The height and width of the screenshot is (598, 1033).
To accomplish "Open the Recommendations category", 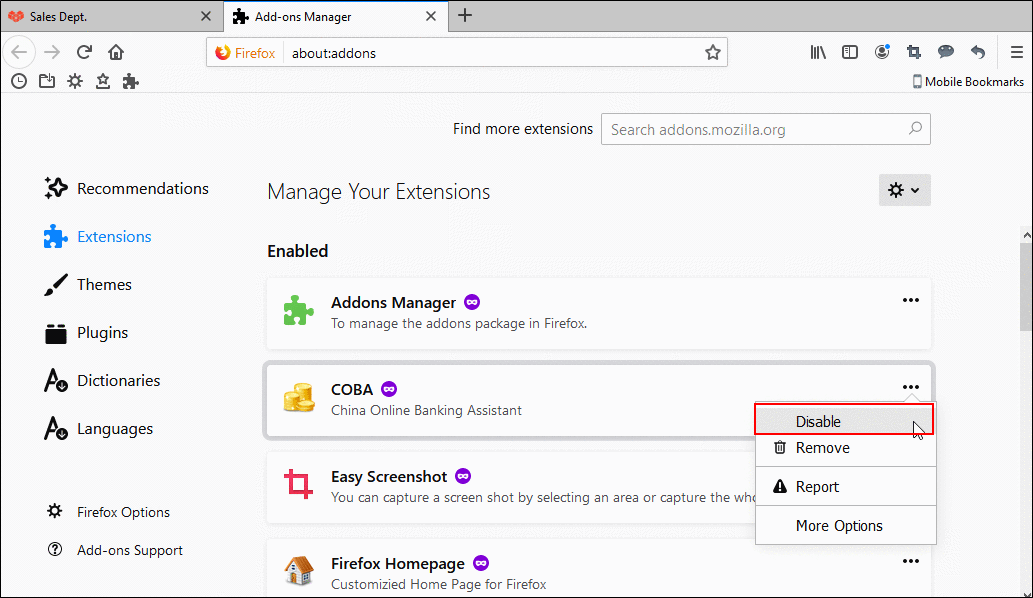I will coord(126,188).
